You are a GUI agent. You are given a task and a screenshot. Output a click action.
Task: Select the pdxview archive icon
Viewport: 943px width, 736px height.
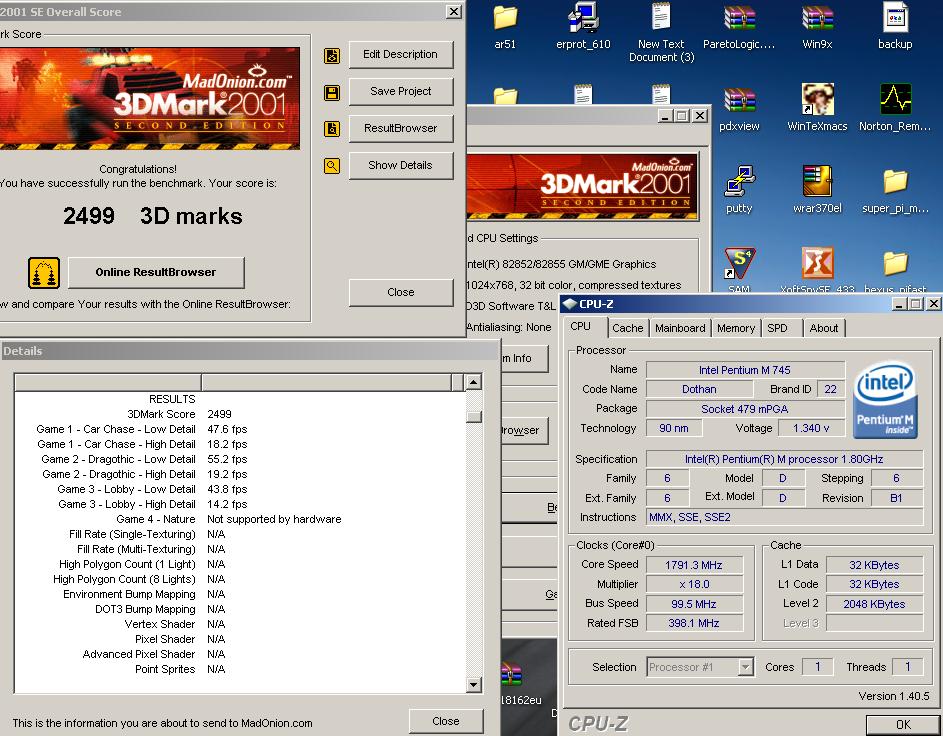[739, 100]
